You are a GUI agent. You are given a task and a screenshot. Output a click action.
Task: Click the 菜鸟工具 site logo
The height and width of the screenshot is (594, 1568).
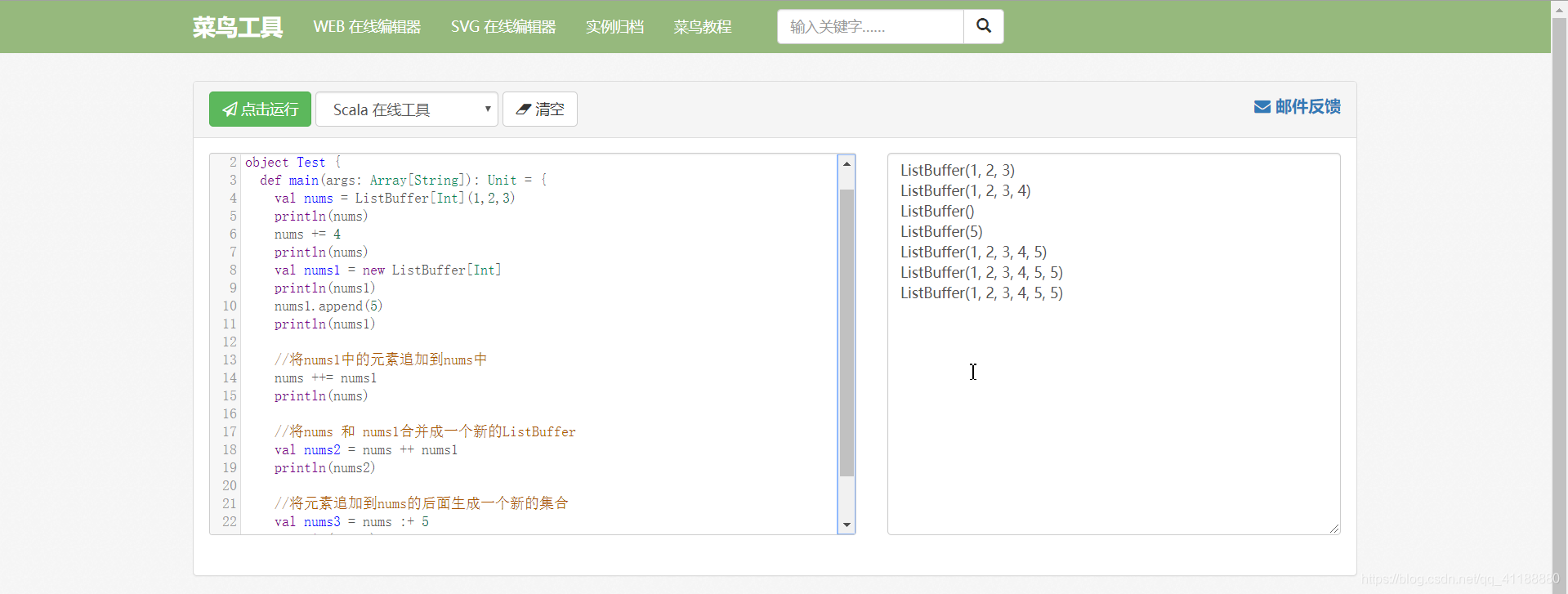coord(238,27)
